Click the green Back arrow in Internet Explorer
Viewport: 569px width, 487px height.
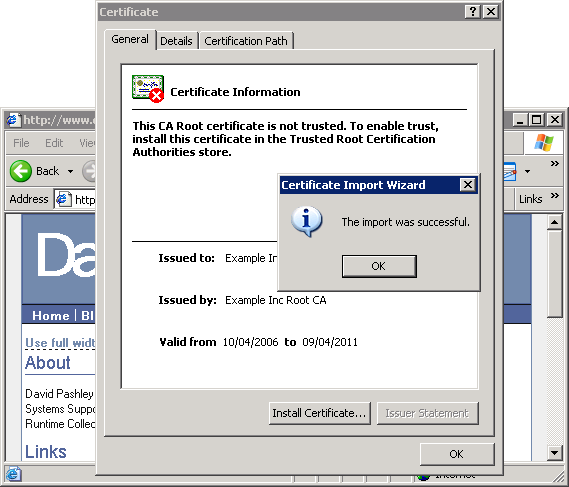click(x=21, y=171)
